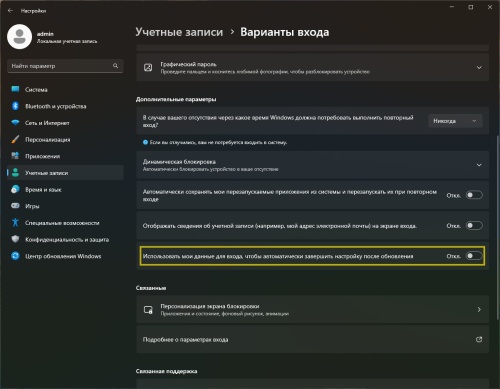Click external link icon for Подробнее о параметрах входа
Image resolution: width=500 pixels, height=389 pixels.
[479, 339]
